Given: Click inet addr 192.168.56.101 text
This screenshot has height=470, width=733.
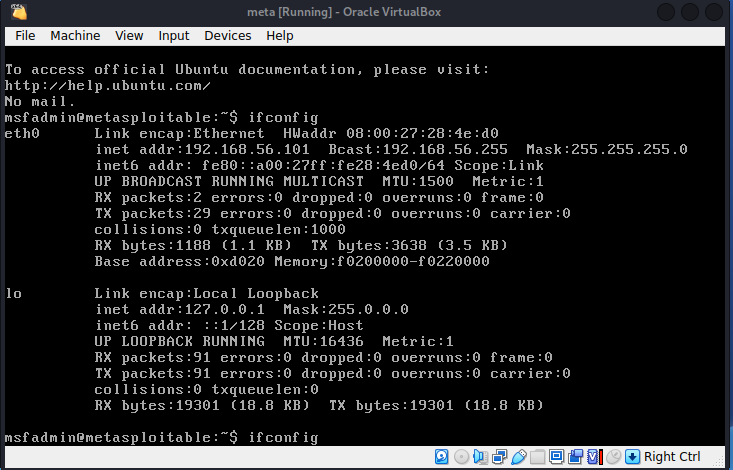Looking at the screenshot, I should point(202,150).
